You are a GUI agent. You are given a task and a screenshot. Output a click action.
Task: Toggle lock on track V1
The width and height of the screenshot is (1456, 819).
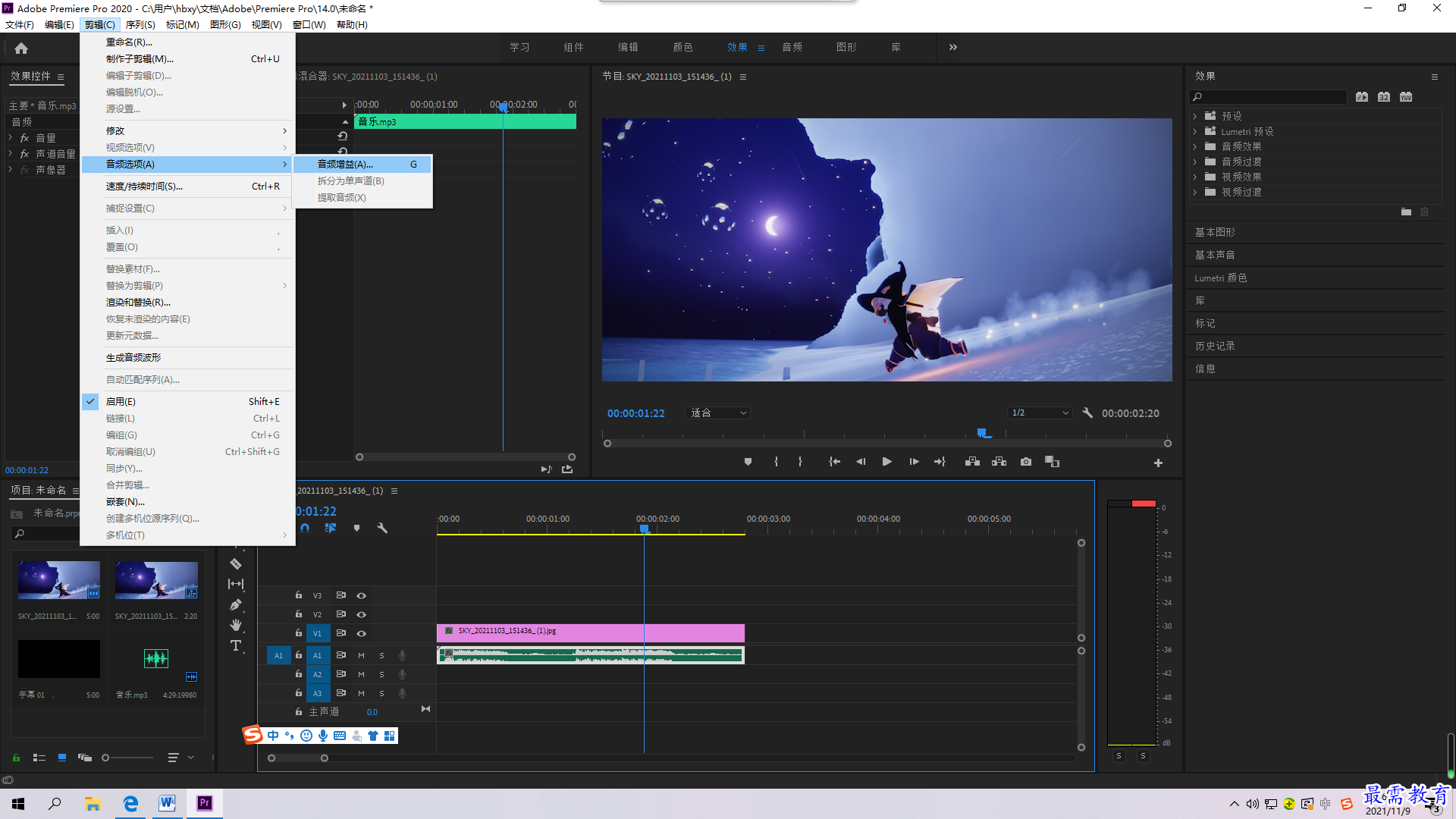pyautogui.click(x=299, y=633)
